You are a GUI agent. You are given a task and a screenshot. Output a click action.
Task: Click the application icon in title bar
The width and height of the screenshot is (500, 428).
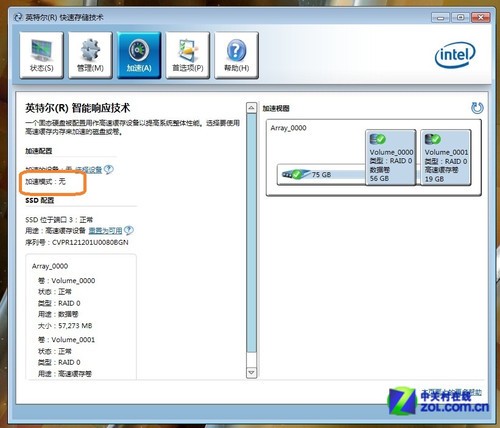18,17
